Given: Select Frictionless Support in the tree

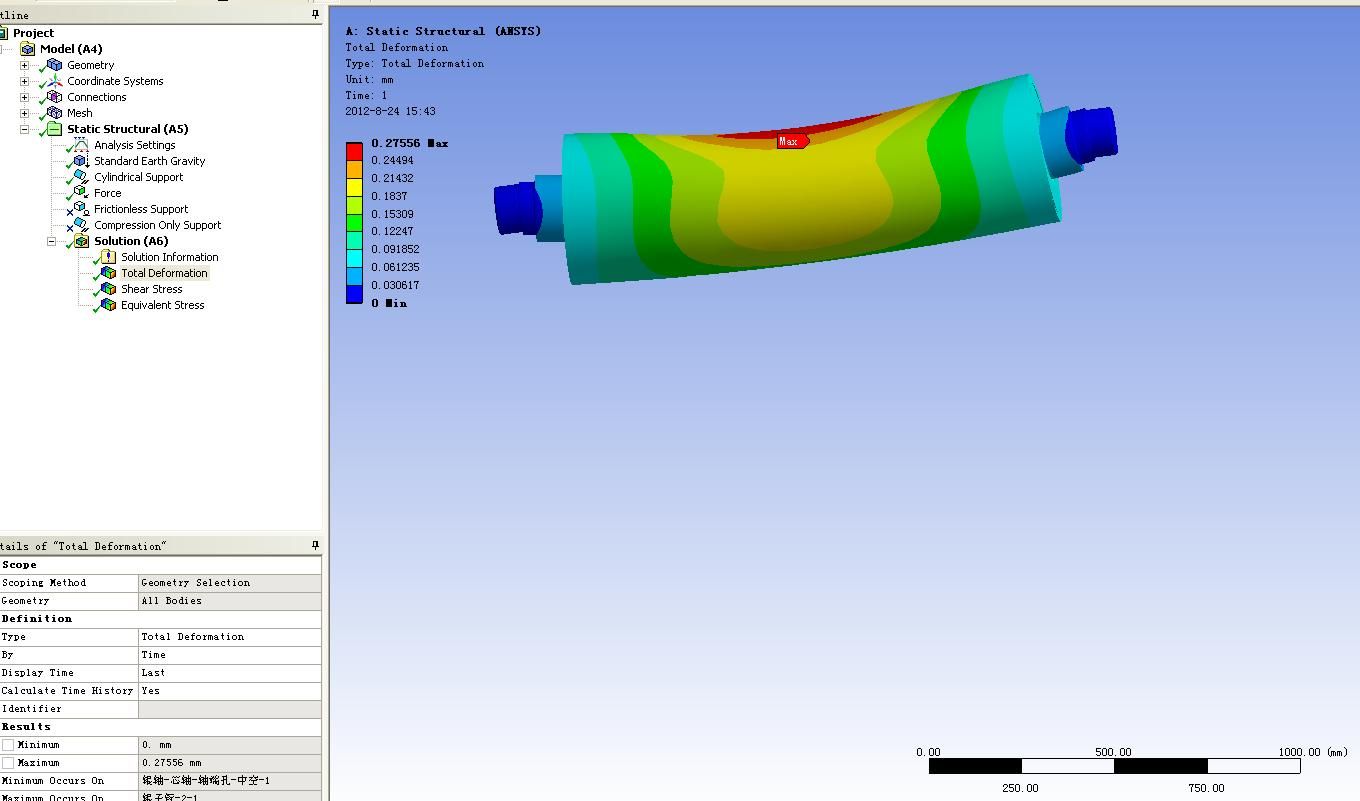Looking at the screenshot, I should pos(141,209).
